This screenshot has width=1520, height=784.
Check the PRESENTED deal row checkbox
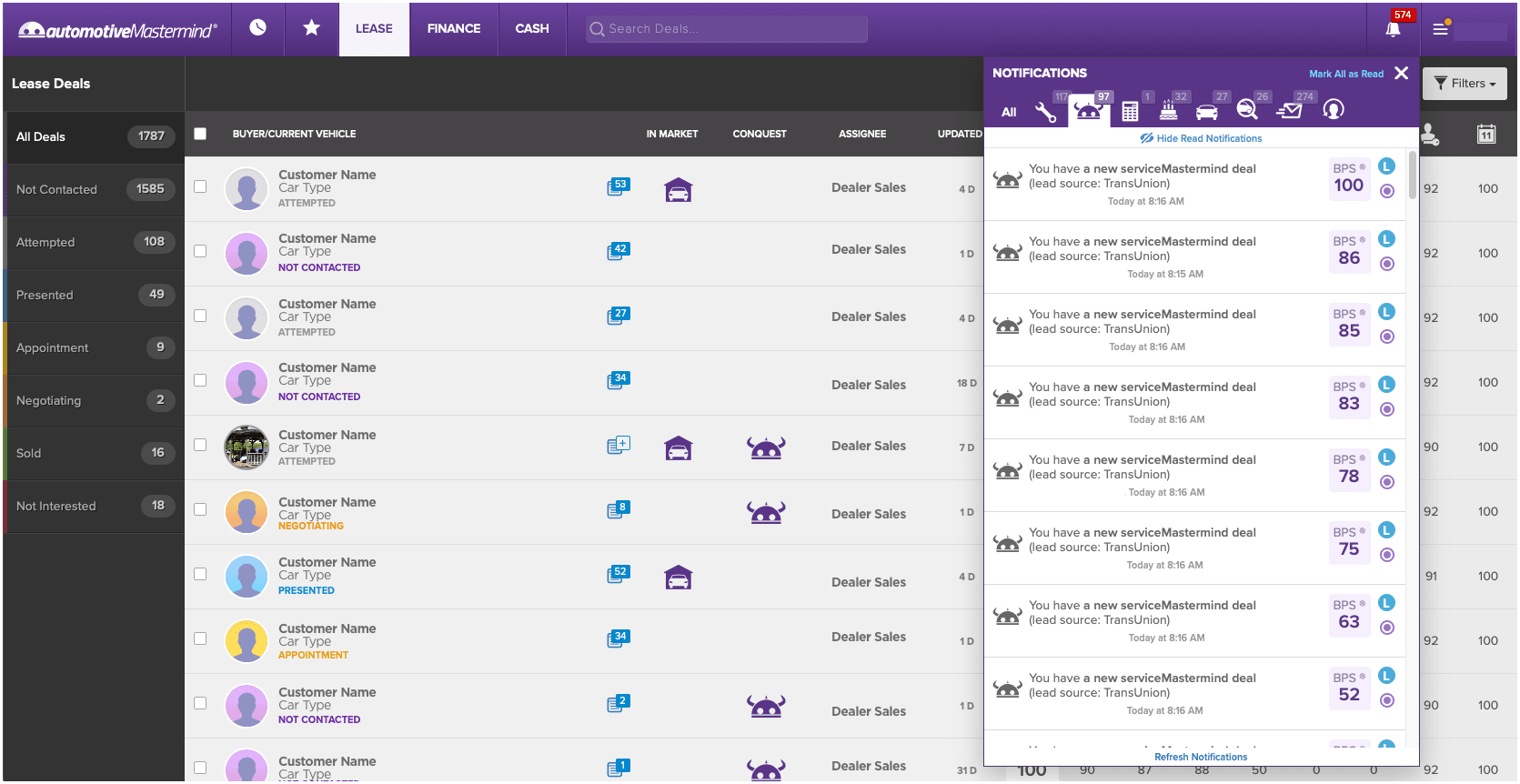tap(200, 574)
